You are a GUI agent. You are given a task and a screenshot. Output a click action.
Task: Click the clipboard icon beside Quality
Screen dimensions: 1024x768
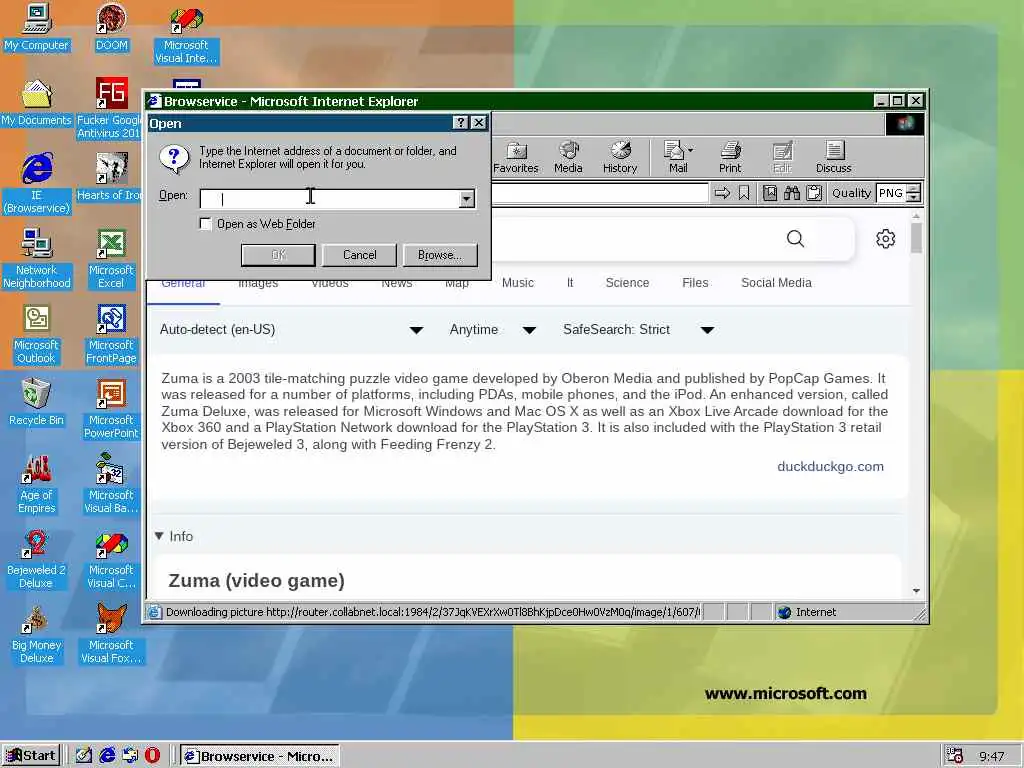coord(814,193)
